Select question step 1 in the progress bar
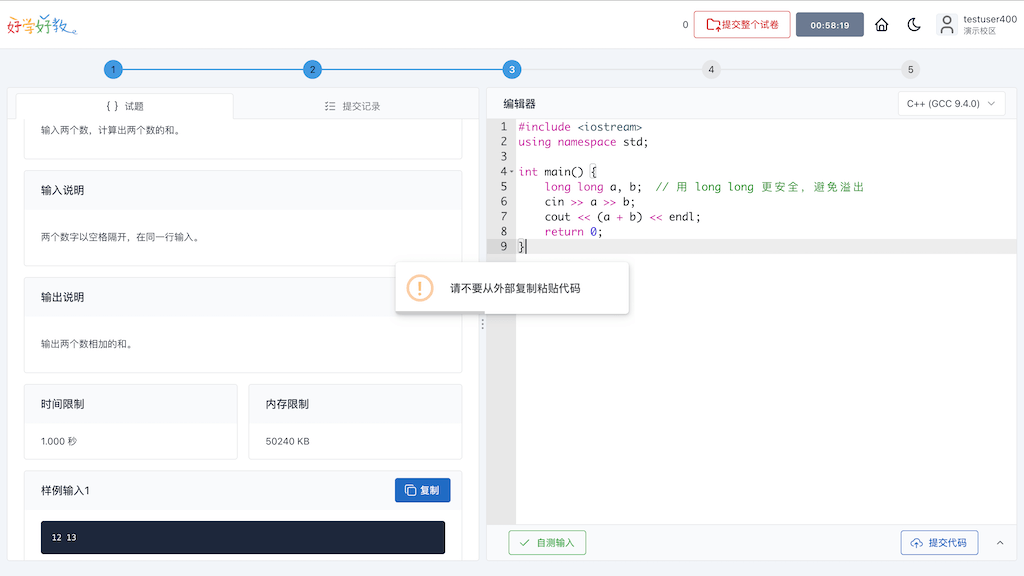This screenshot has height=576, width=1024. tap(113, 69)
